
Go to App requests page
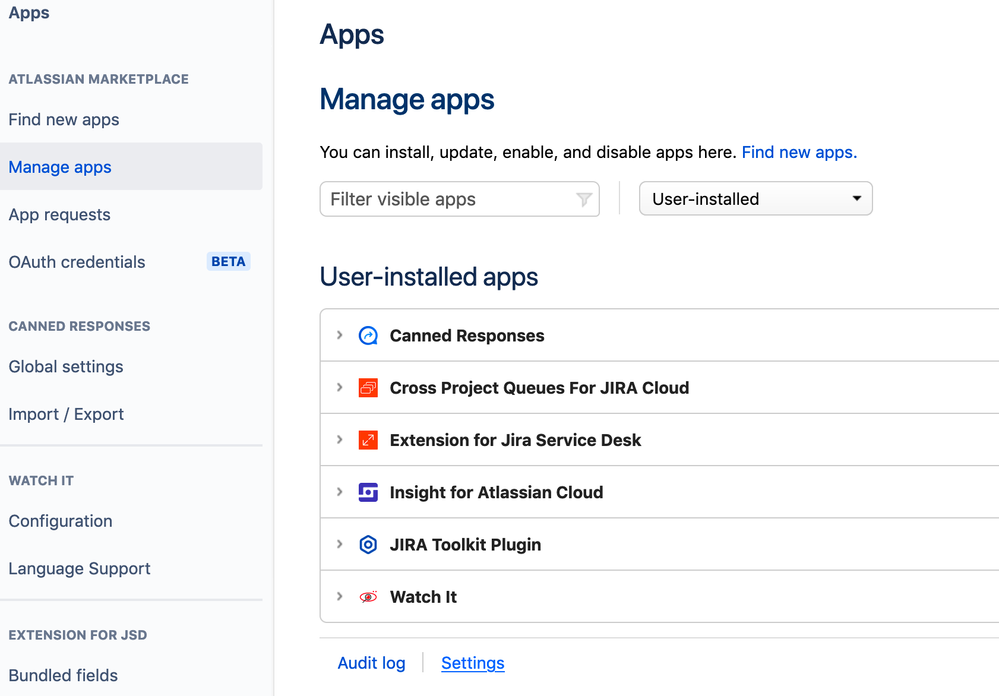[60, 215]
